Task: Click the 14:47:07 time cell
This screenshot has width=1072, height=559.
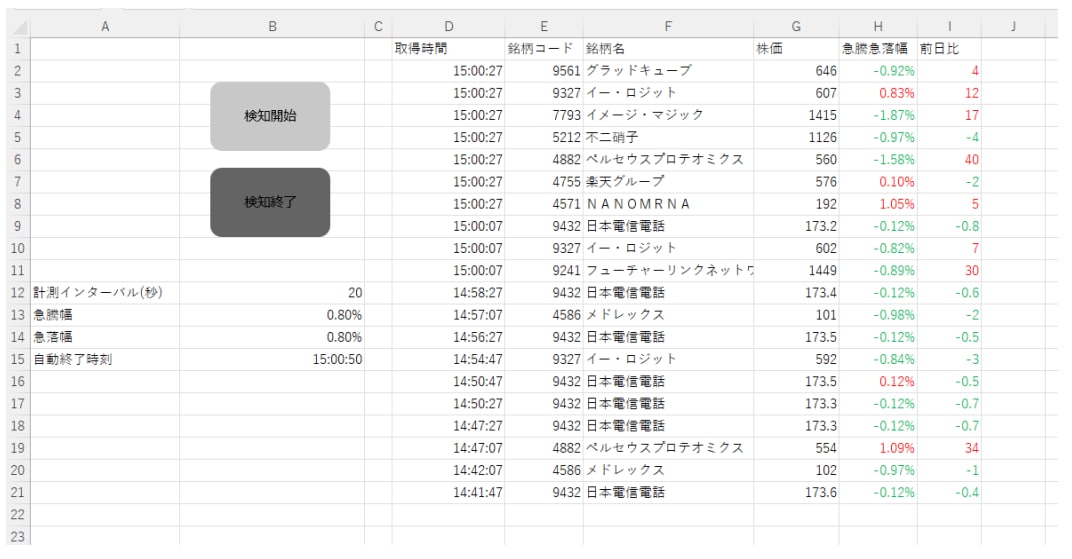Action: click(x=448, y=448)
